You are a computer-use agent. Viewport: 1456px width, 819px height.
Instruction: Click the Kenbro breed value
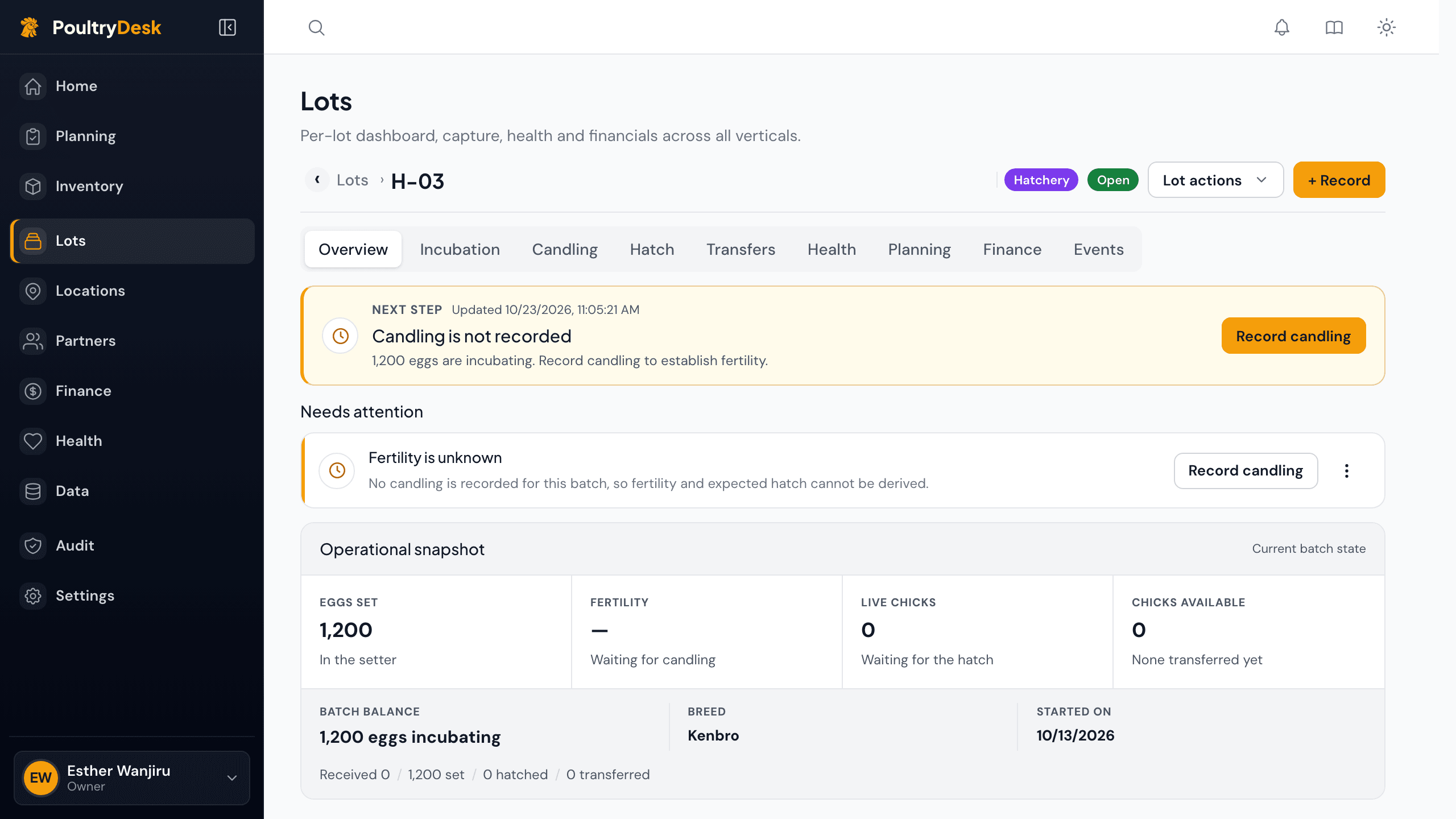(713, 735)
